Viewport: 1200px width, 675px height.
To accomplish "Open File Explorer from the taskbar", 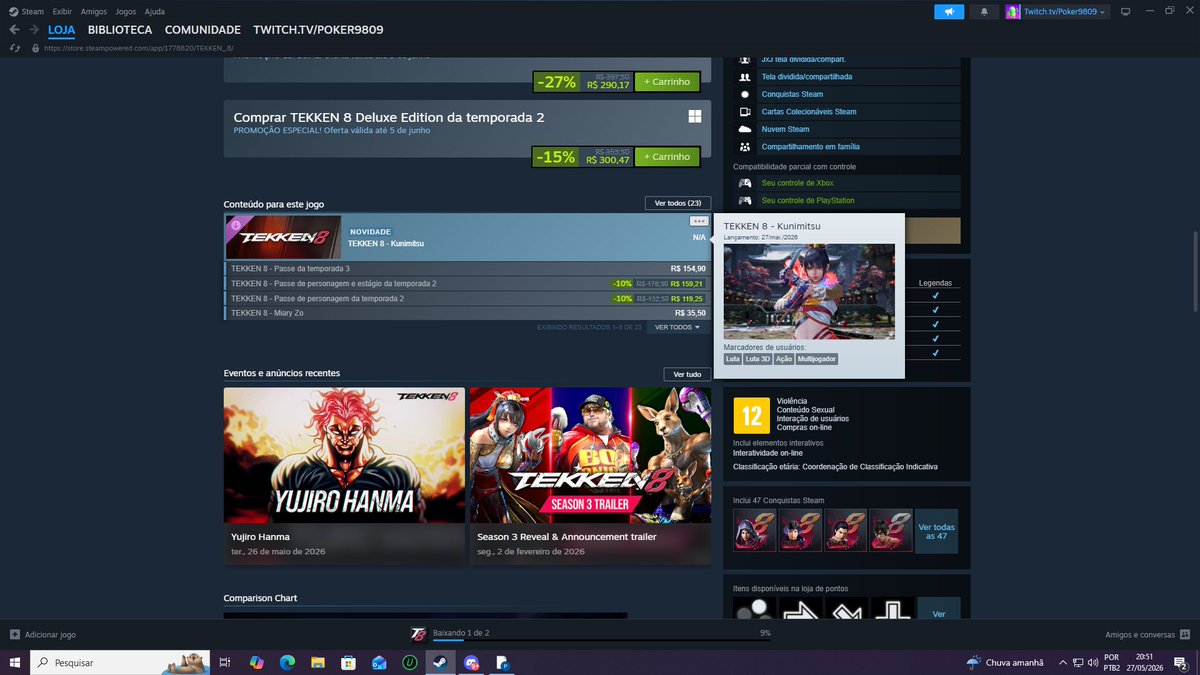I will point(318,662).
